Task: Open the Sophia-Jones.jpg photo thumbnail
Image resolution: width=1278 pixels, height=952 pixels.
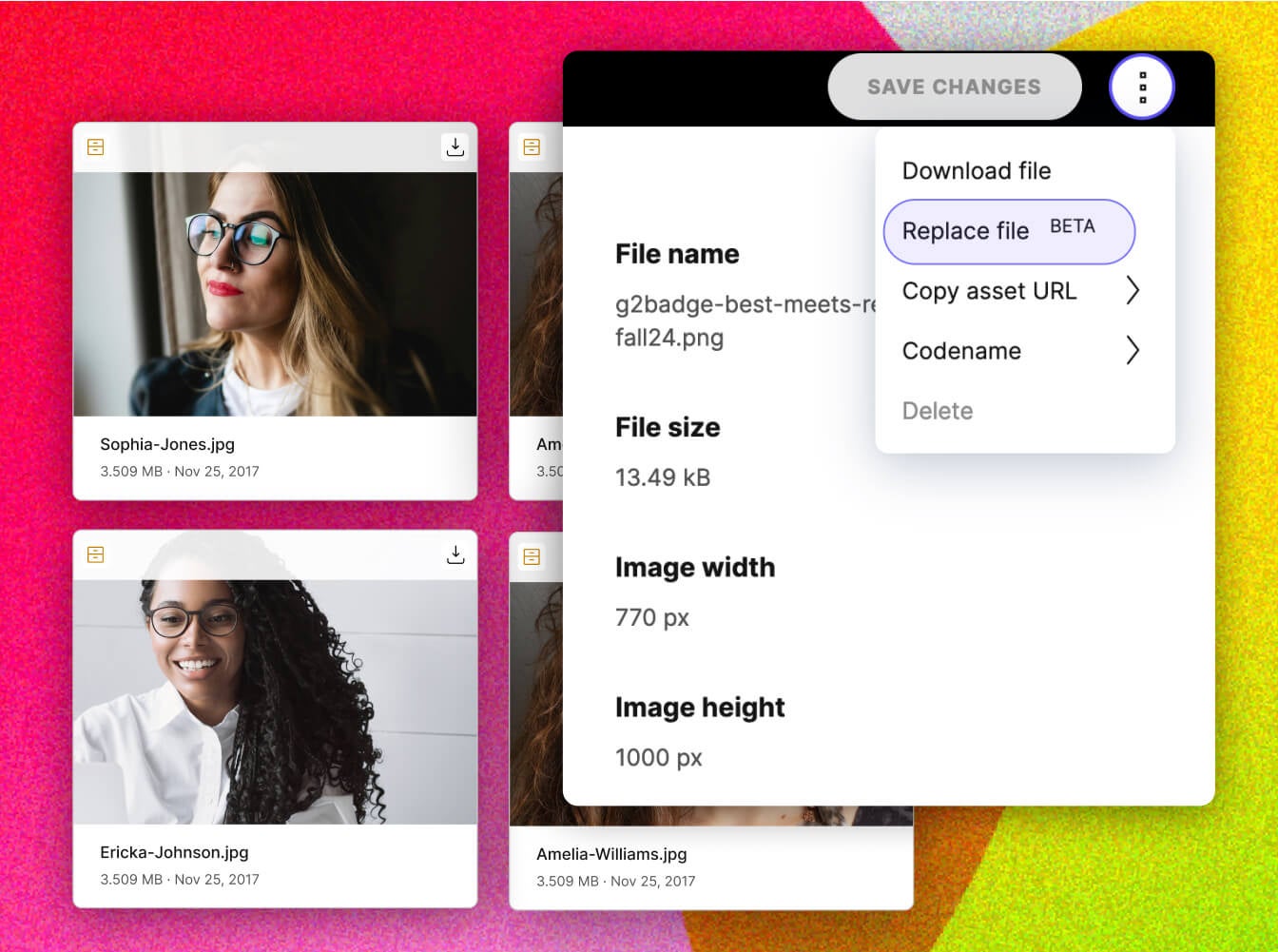Action: [x=275, y=294]
